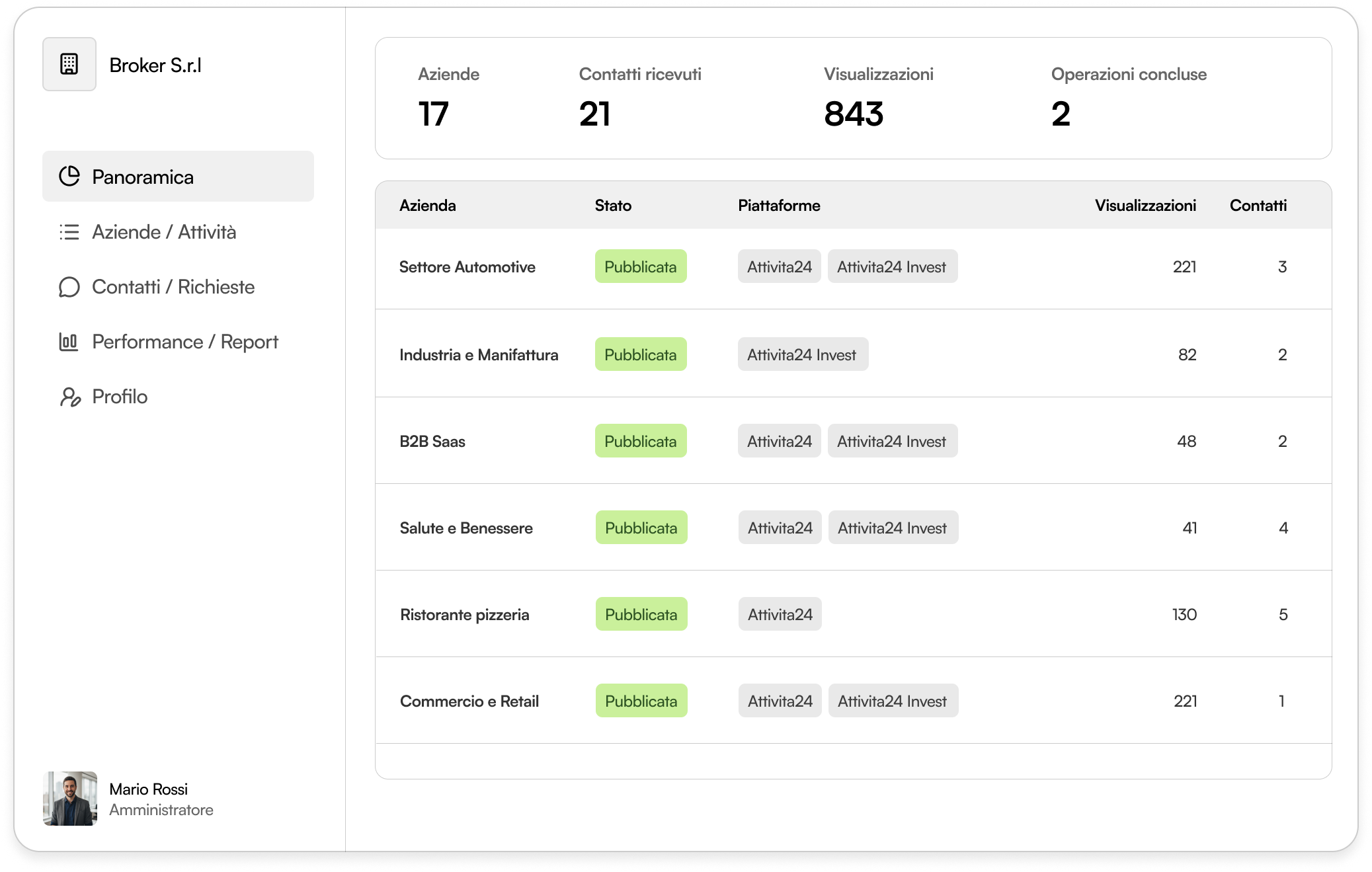Open the Ristorante pizzeria listing

click(464, 615)
